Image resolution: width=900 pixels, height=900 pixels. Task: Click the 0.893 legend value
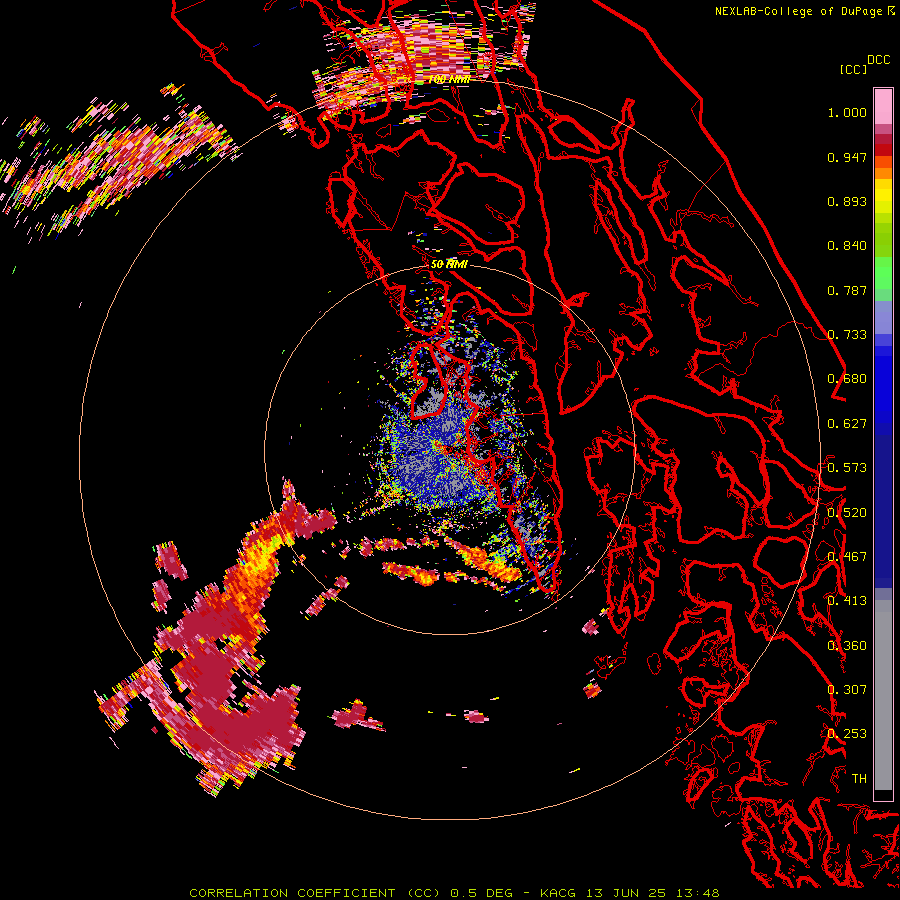click(x=847, y=201)
